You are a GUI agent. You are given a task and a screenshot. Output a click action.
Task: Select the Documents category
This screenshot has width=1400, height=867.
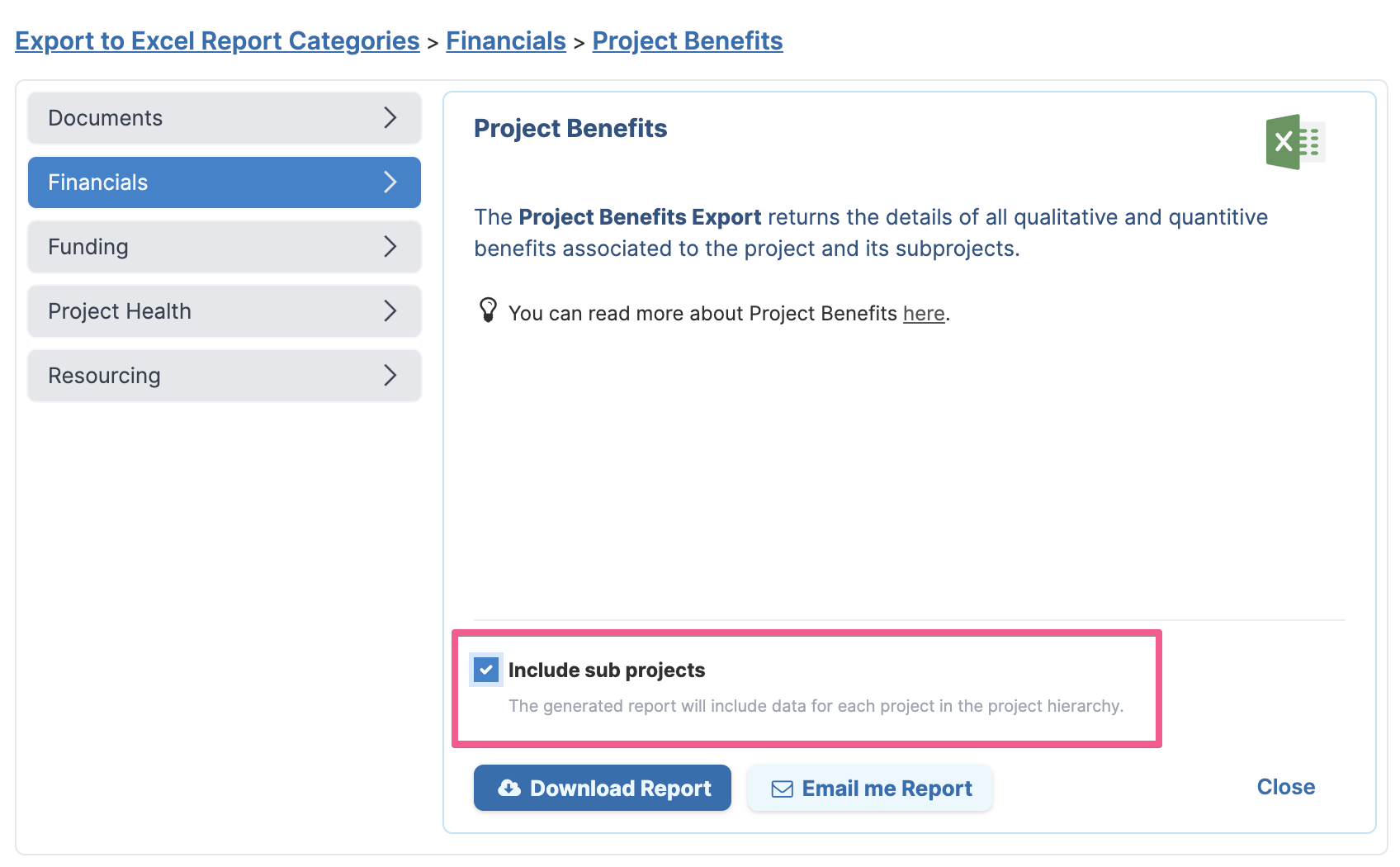(225, 118)
